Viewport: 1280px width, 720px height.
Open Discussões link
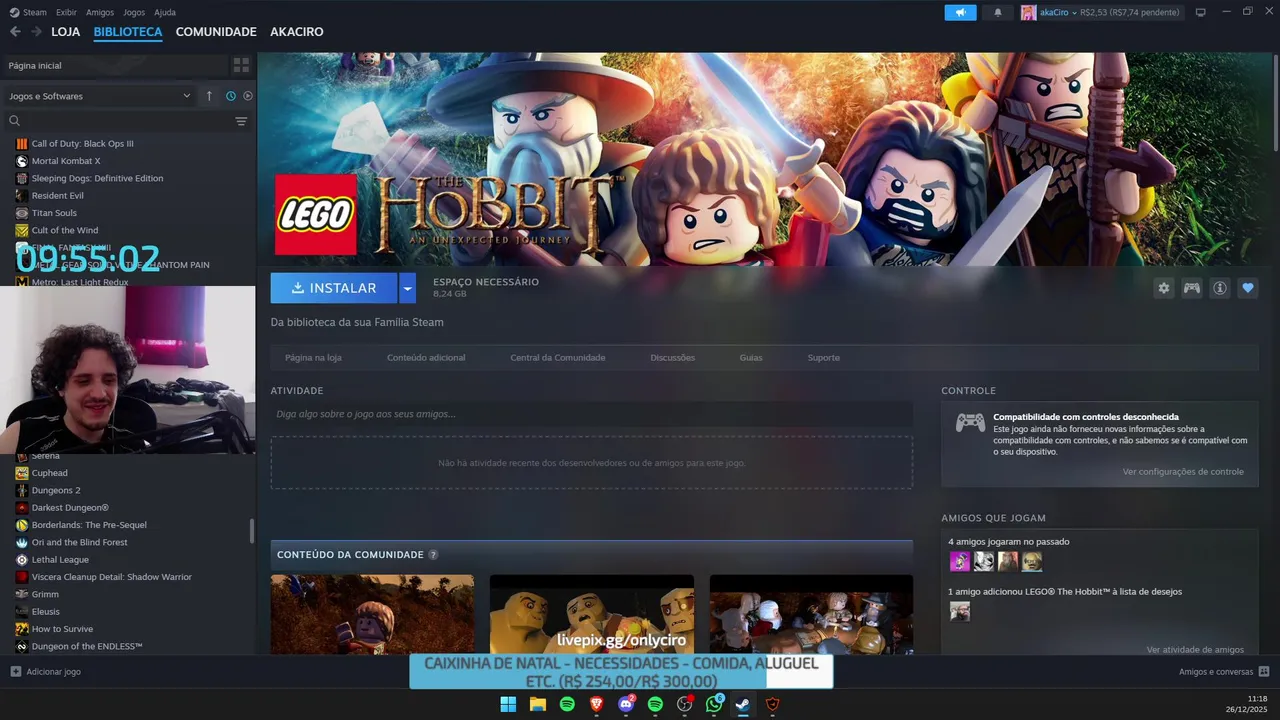click(x=672, y=357)
